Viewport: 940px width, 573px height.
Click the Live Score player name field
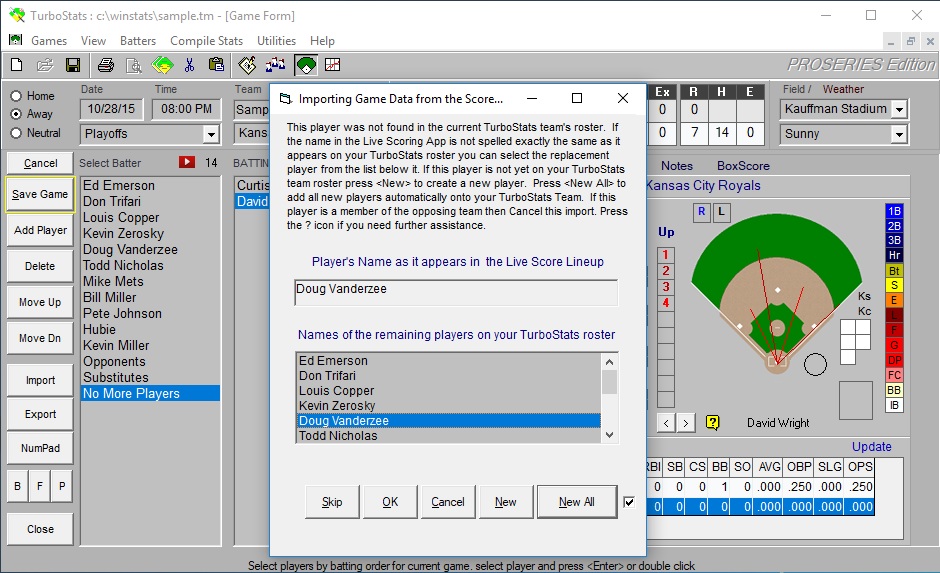tap(456, 292)
